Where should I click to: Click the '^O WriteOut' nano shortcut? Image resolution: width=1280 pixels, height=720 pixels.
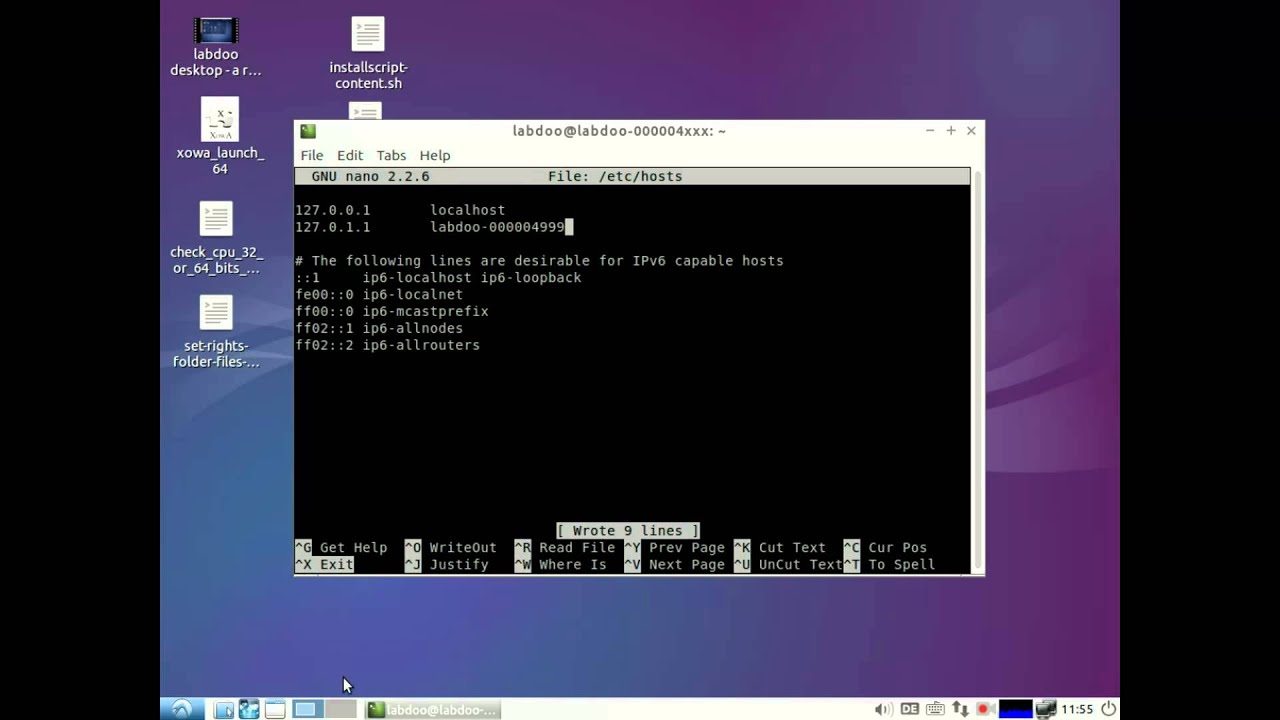[451, 548]
